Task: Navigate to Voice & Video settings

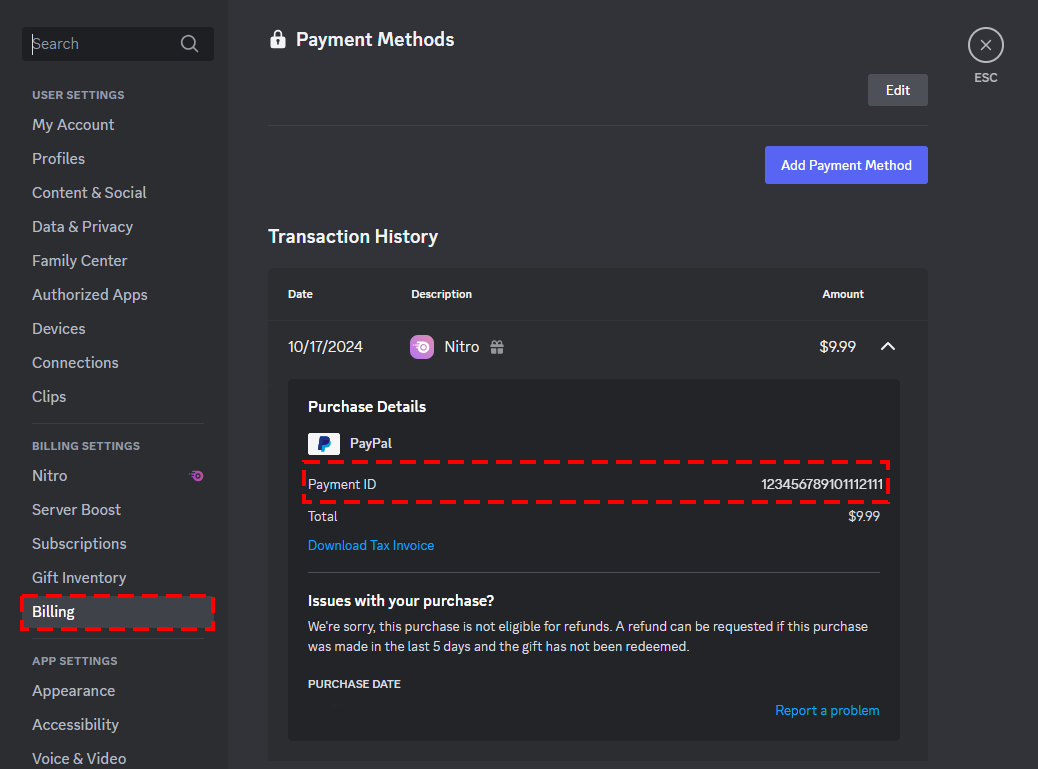Action: (79, 758)
